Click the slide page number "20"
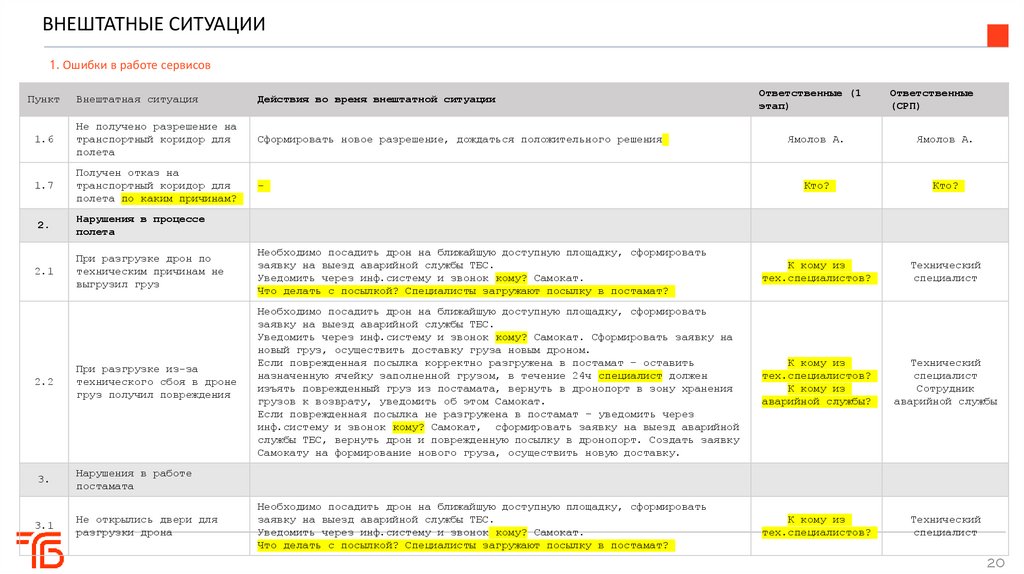Screen dimensions: 1024x574 995,563
